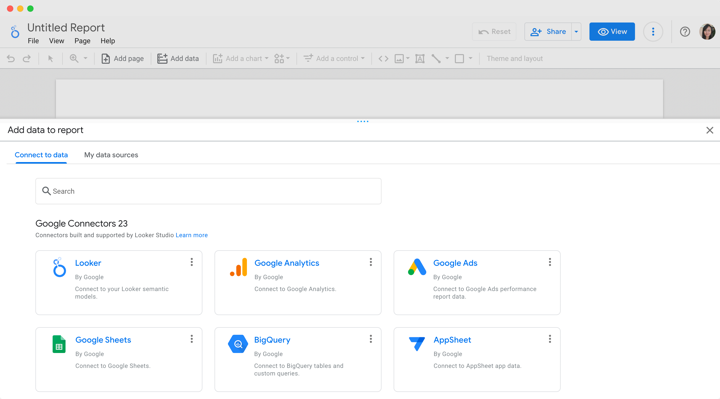
Task: Open the Add a chart dropdown
Action: click(x=240, y=59)
